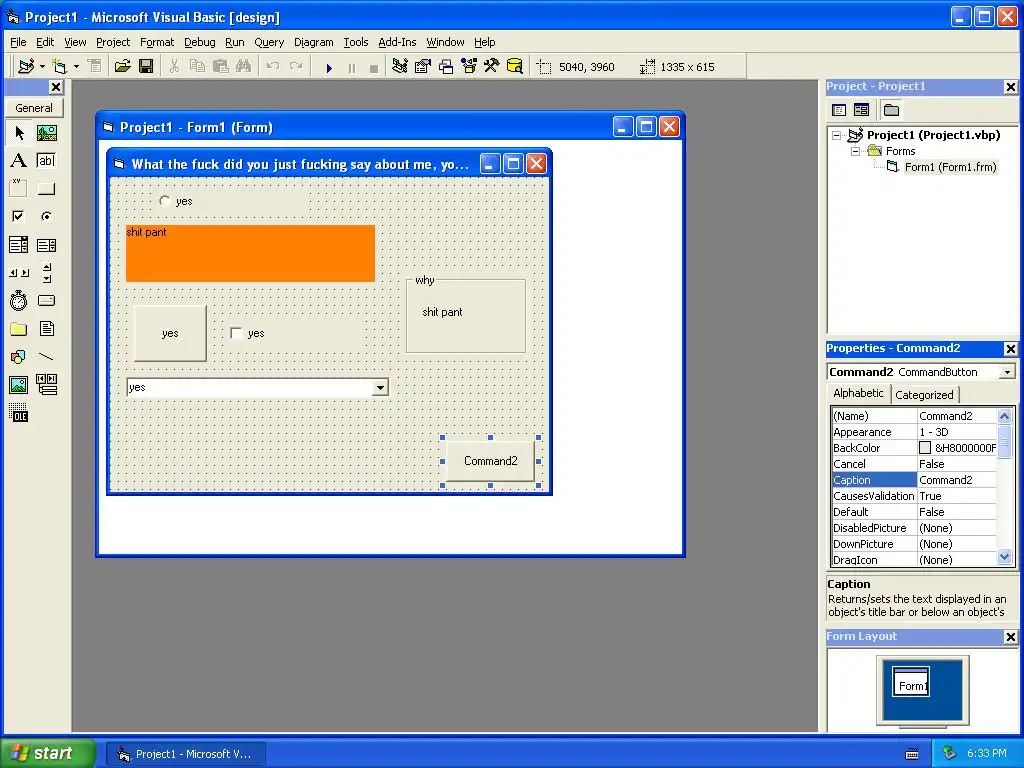Switch to the Categorized properties tab
1024x768 pixels.
pos(924,394)
